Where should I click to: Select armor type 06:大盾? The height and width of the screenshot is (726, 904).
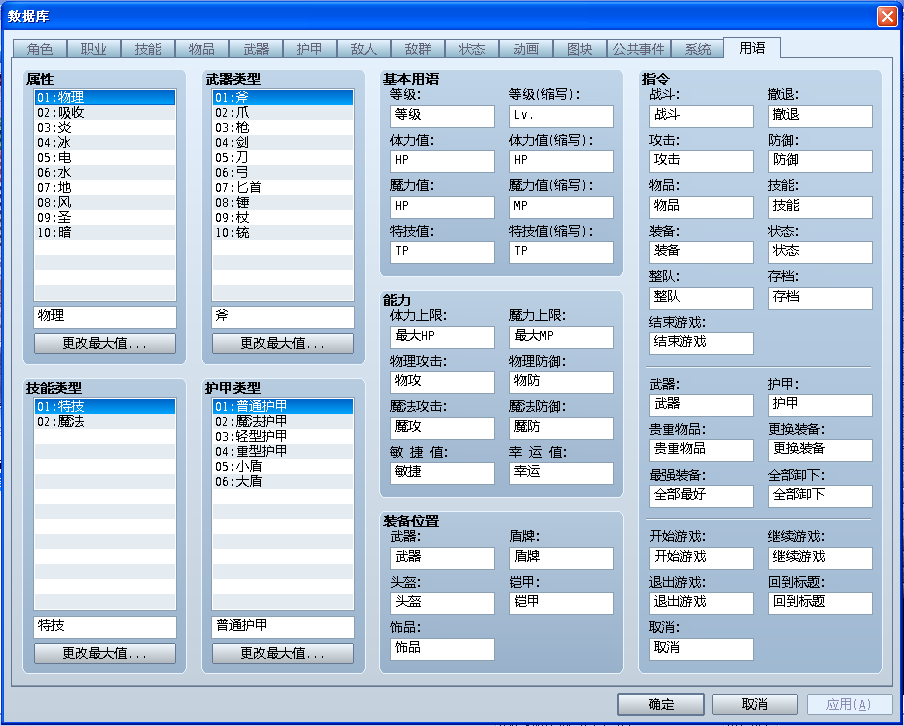[283, 482]
